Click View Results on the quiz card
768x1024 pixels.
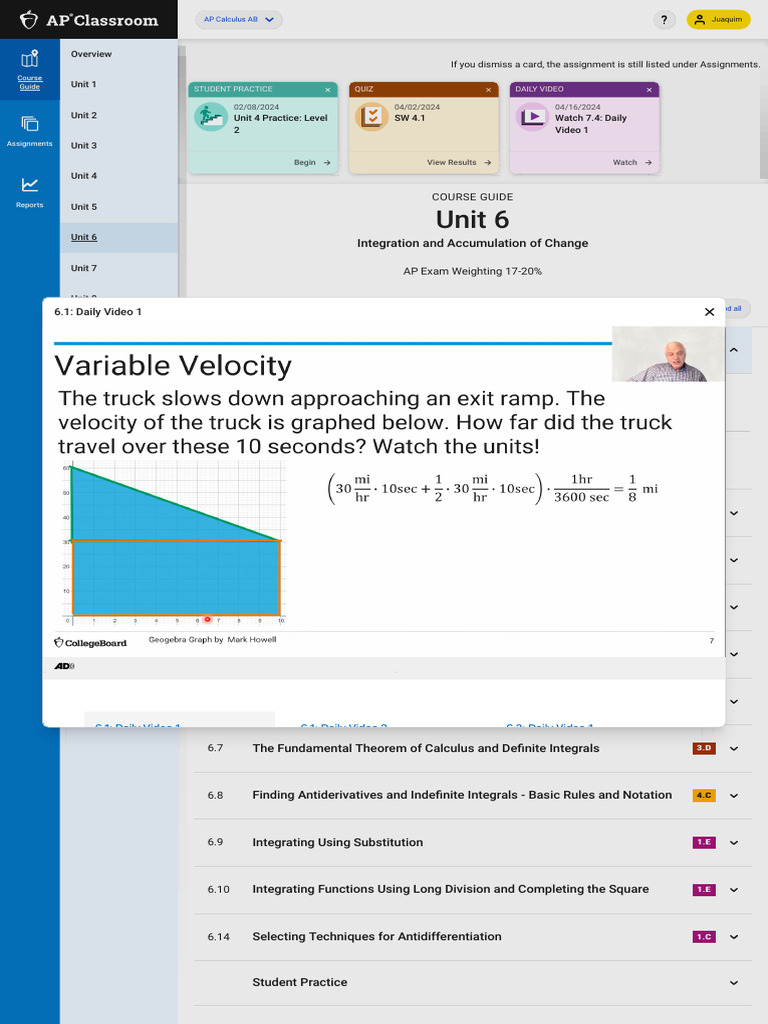pyautogui.click(x=459, y=162)
